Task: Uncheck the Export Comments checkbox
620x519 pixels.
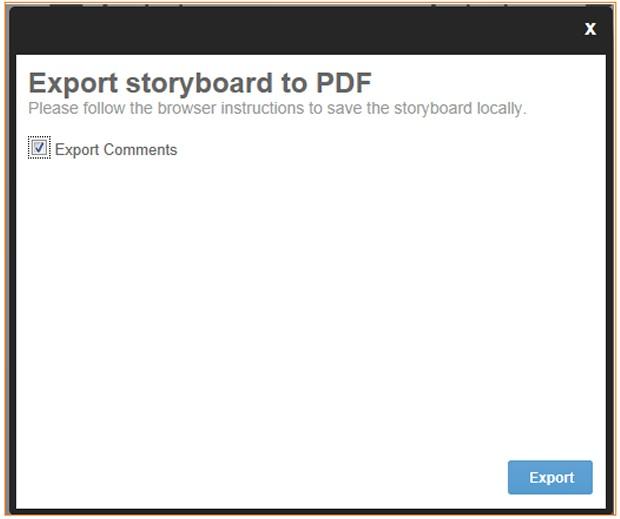Action: [x=39, y=147]
